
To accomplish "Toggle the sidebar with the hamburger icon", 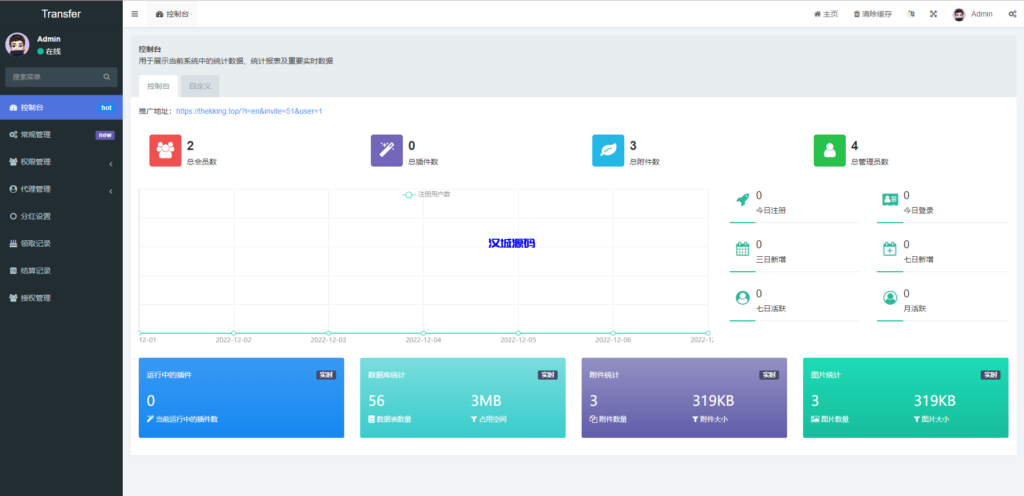I will [x=135, y=14].
